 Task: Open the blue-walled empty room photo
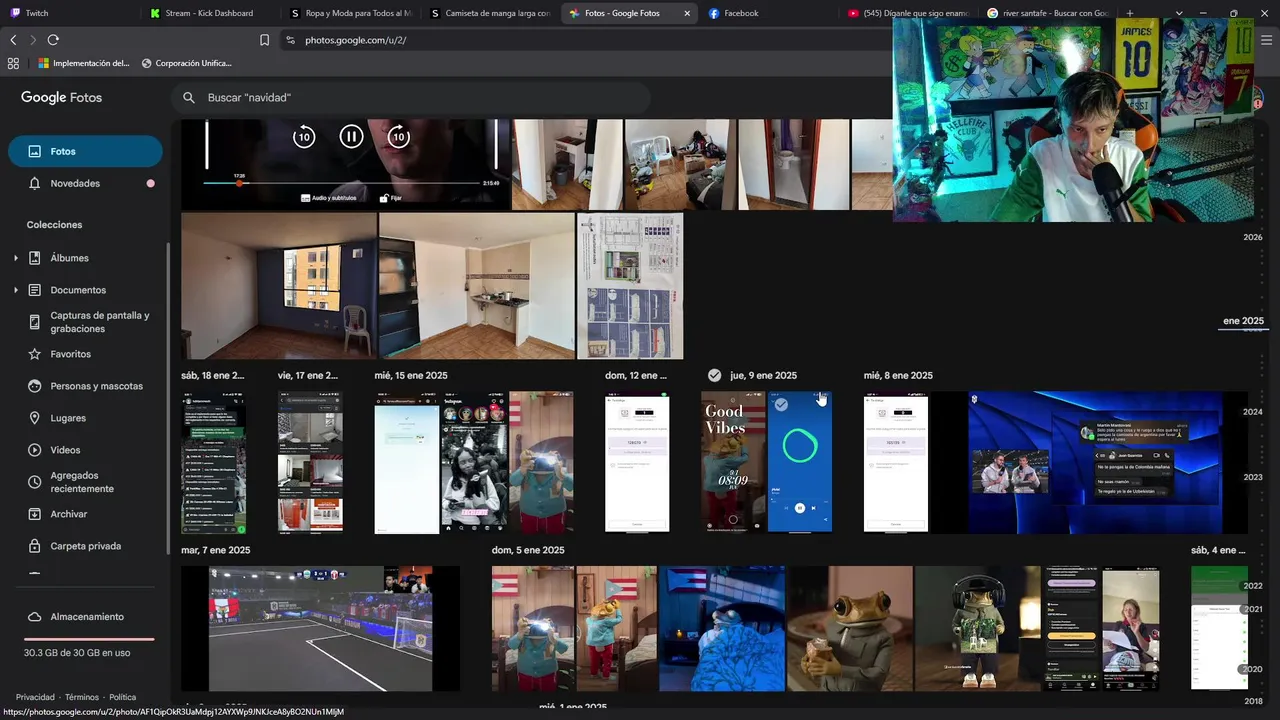[x=279, y=286]
